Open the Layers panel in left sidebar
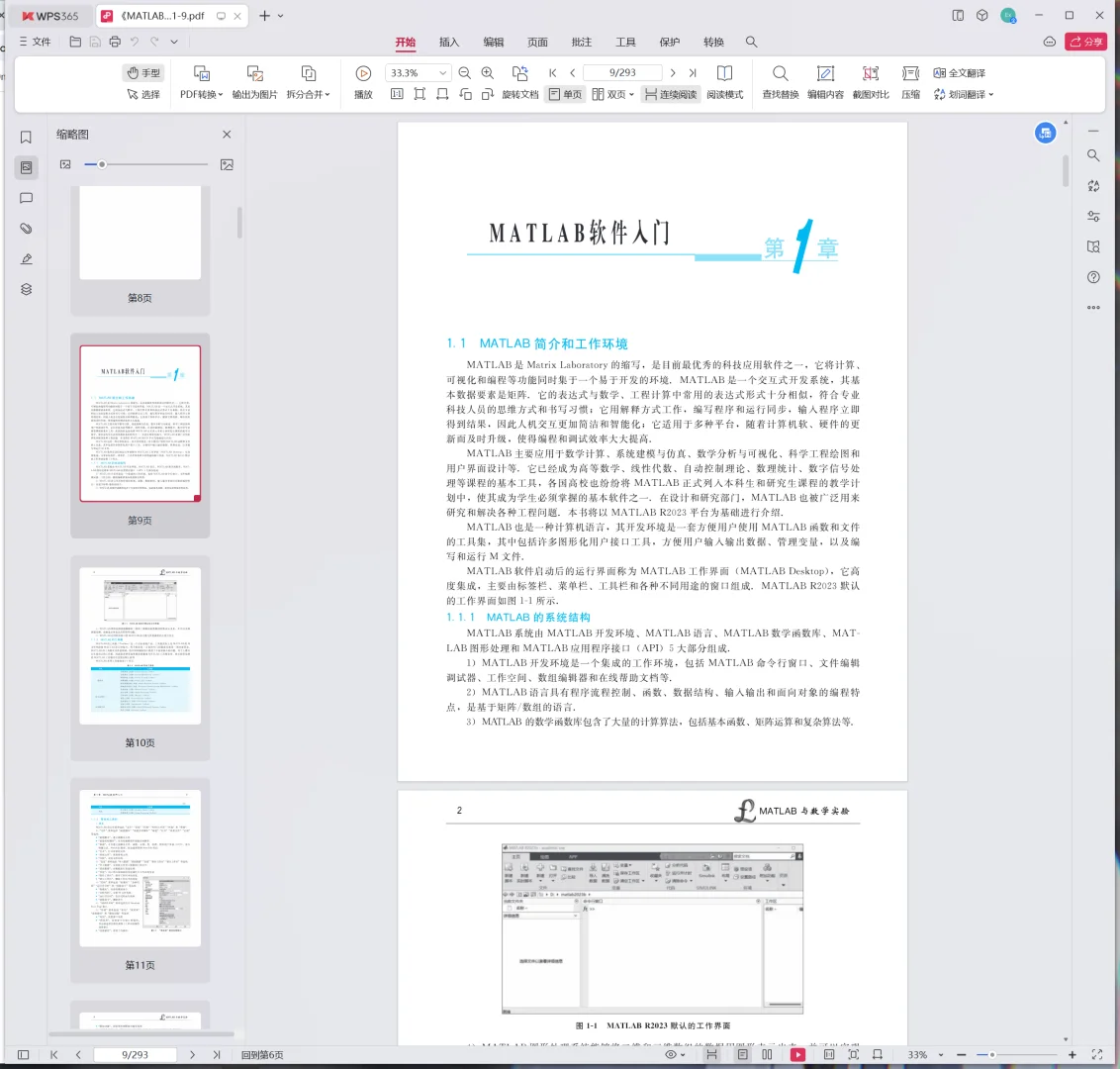1120x1069 pixels. point(27,289)
